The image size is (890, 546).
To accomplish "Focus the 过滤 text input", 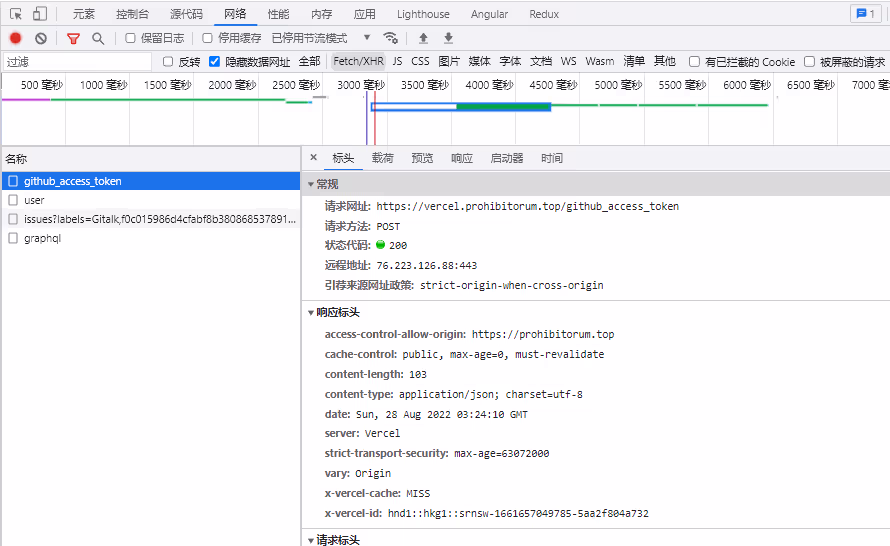I will 78,61.
